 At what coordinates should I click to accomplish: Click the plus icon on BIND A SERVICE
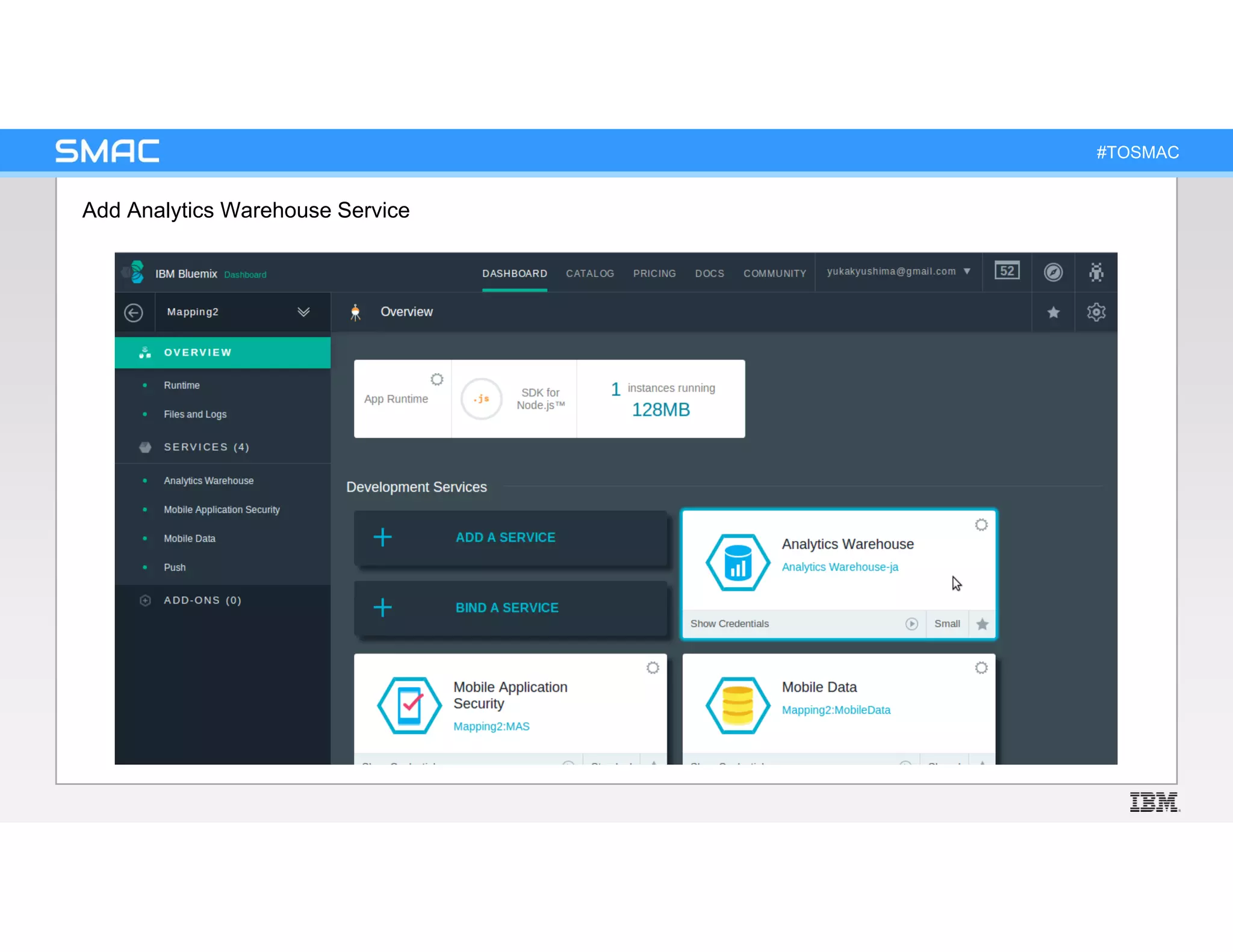(382, 607)
